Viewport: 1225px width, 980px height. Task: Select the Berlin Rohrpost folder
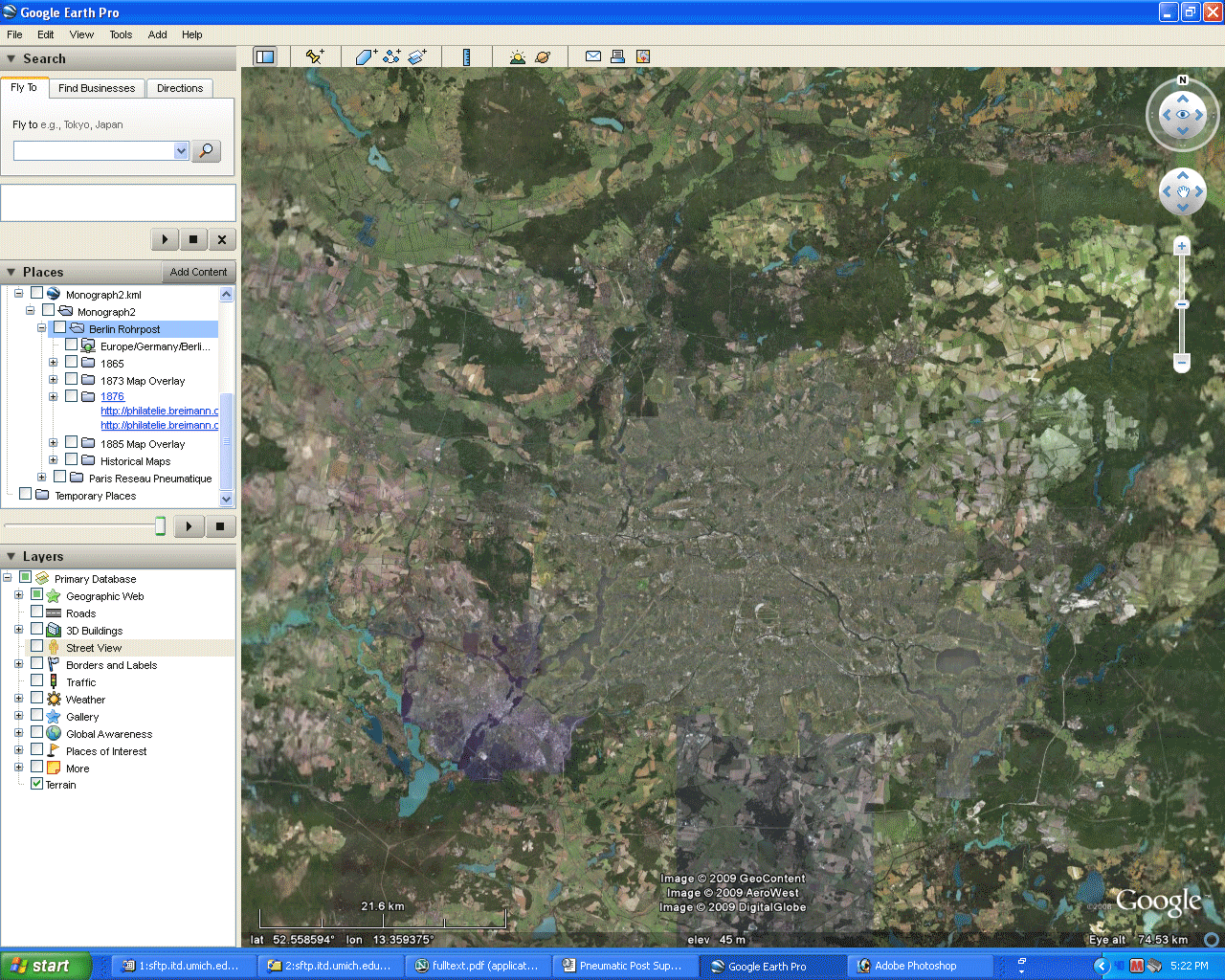point(124,329)
